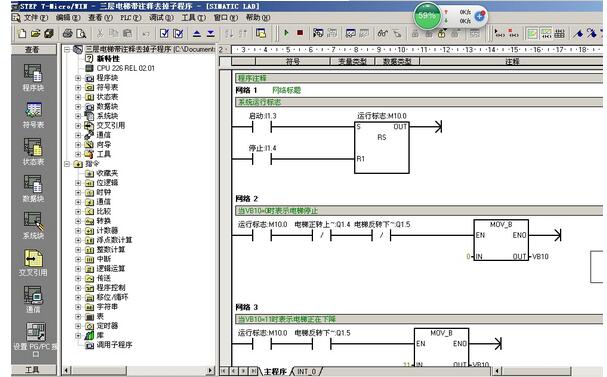Collapse the project root tree node
This screenshot has width=607, height=377.
click(67, 49)
